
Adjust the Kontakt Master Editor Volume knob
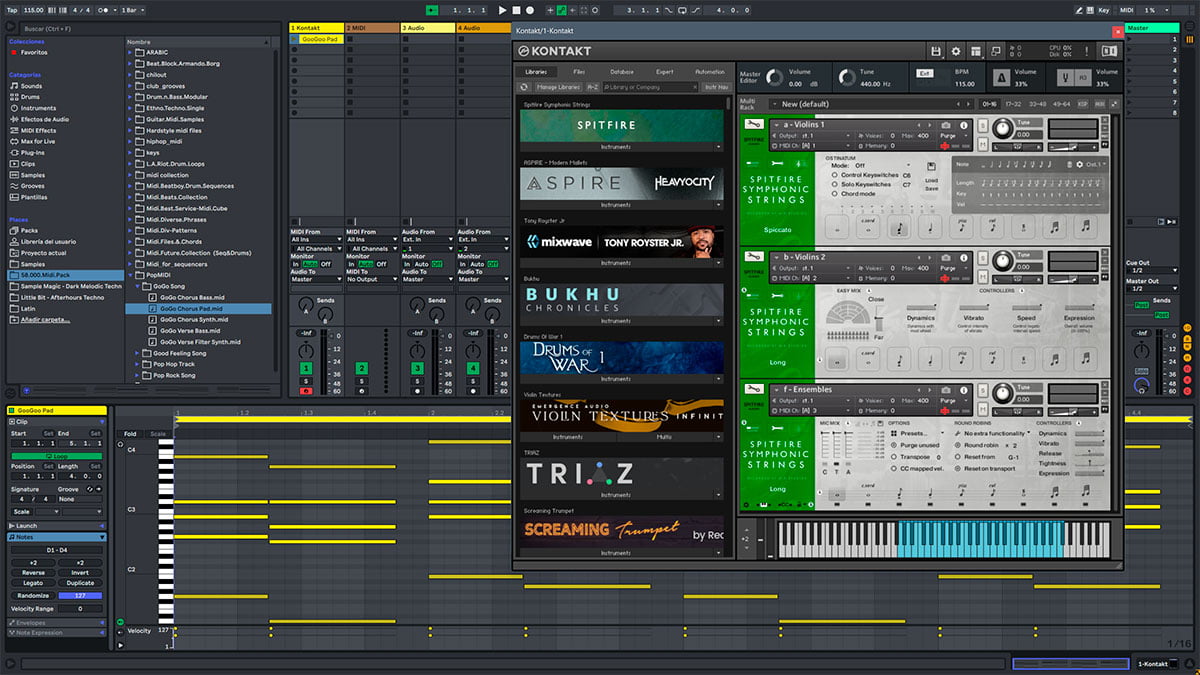pyautogui.click(x=776, y=77)
